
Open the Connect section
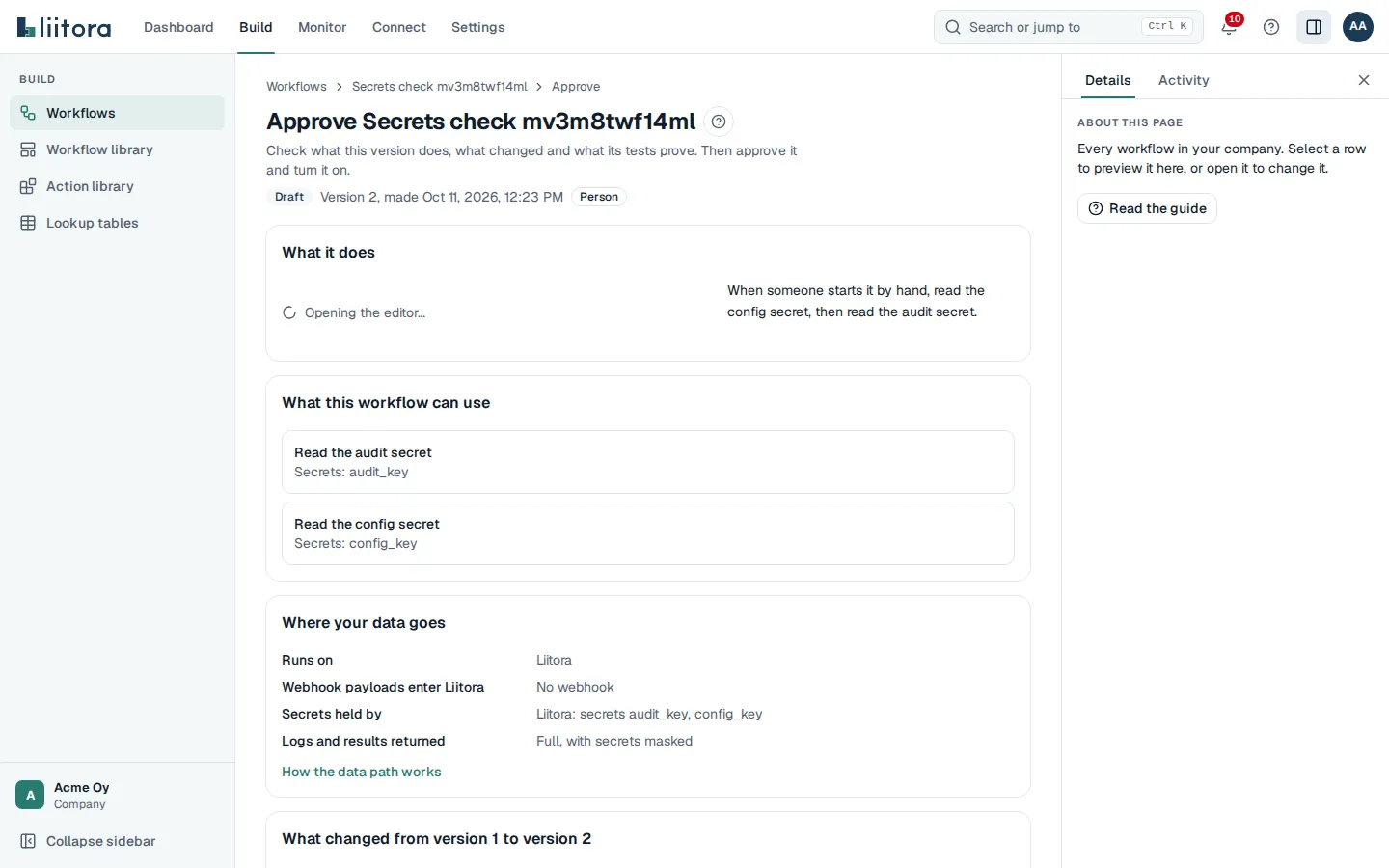pyautogui.click(x=399, y=27)
